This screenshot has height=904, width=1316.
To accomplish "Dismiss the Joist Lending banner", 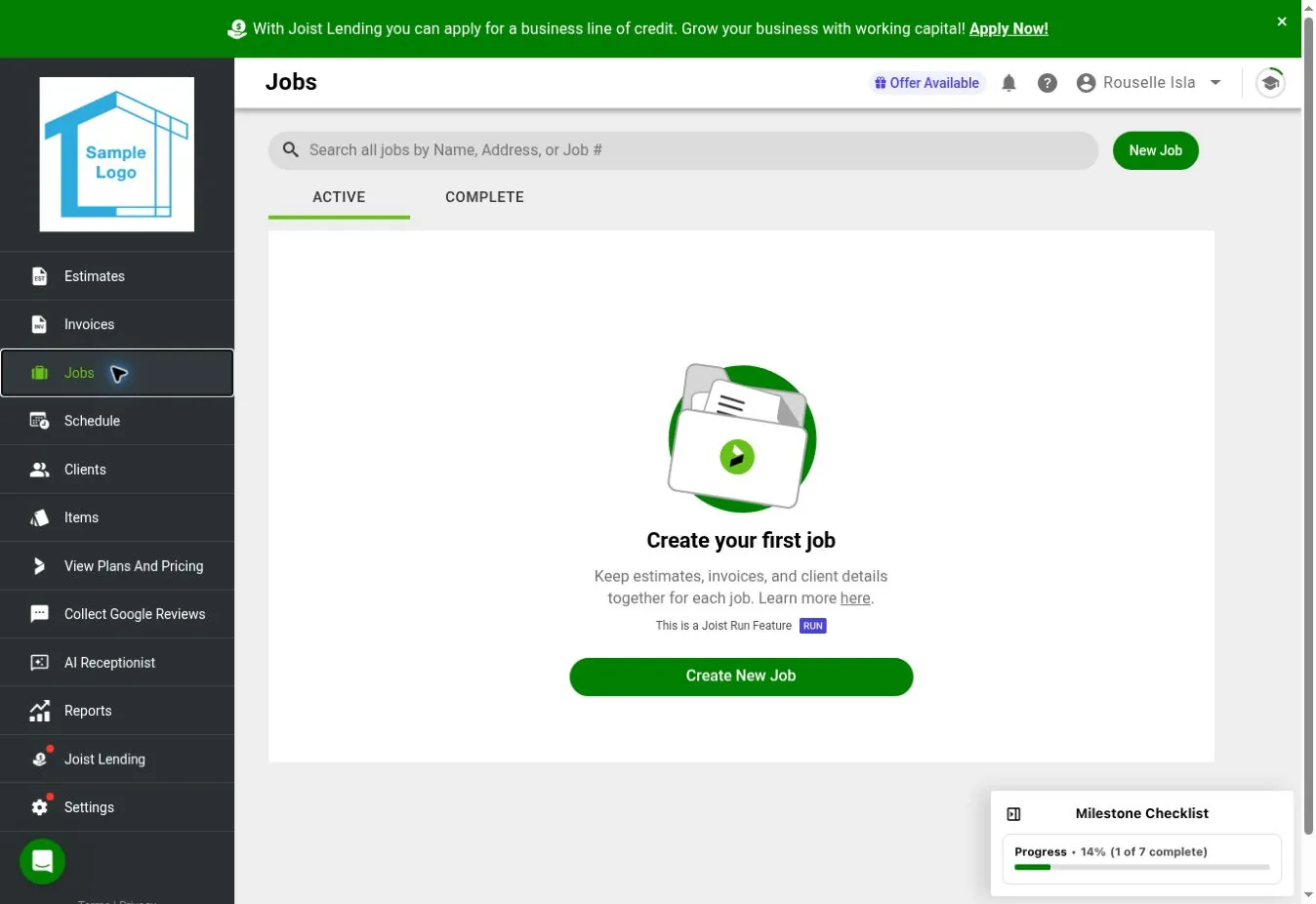I will click(x=1282, y=21).
